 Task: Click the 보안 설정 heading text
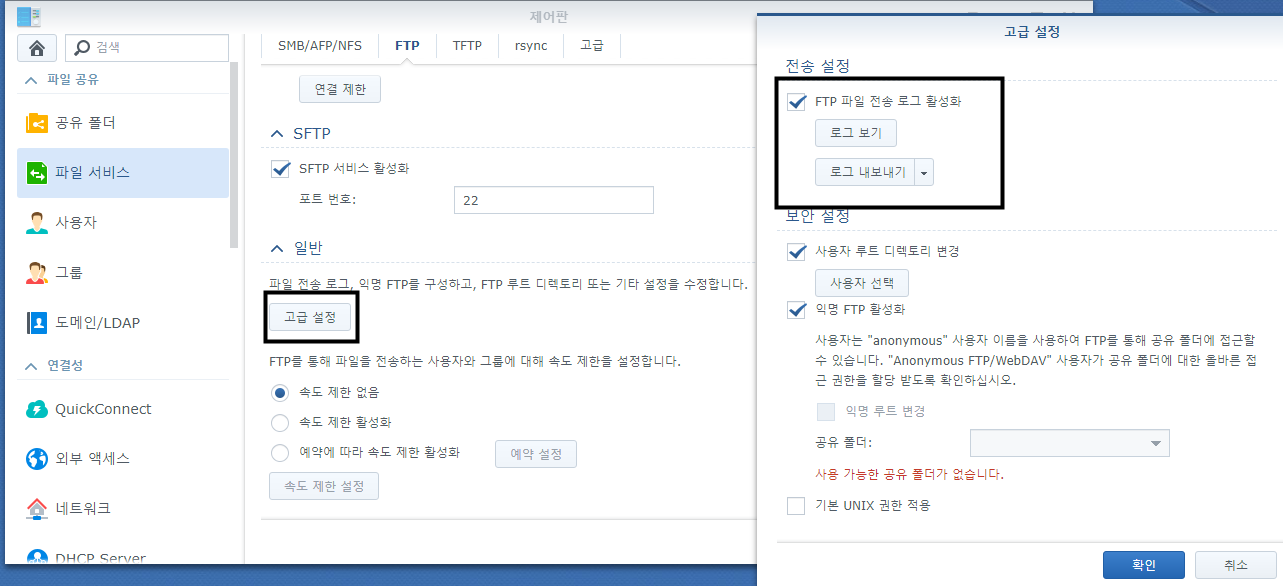(818, 216)
